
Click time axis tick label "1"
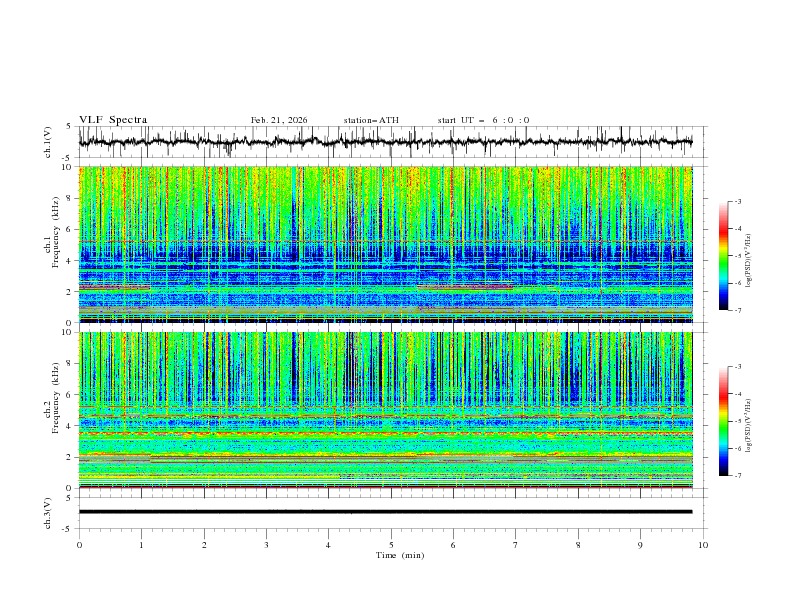141,545
